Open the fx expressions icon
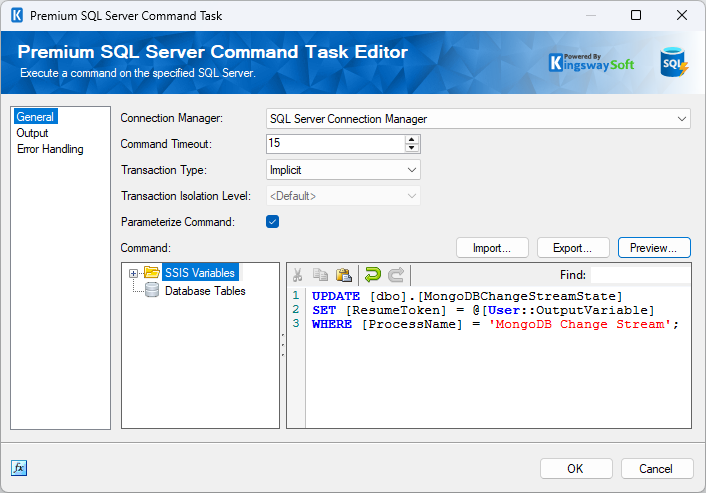The height and width of the screenshot is (493, 706). click(x=19, y=468)
